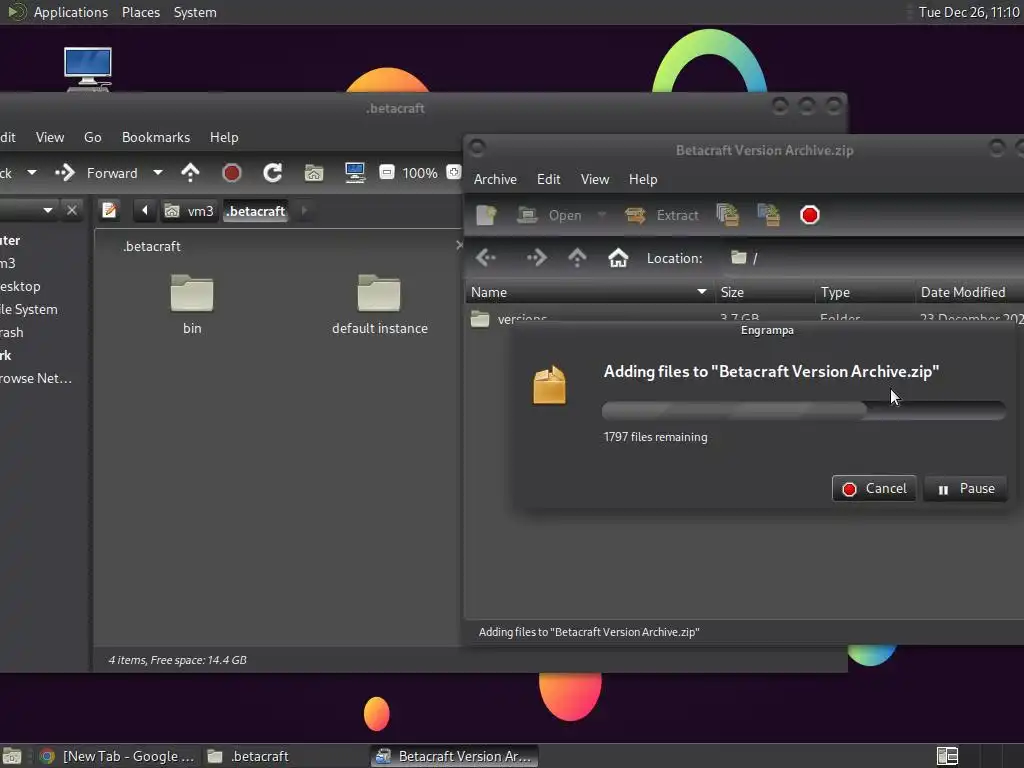Switch to New Tab Google Chrome taskbar item
The width and height of the screenshot is (1024, 768).
[118, 756]
